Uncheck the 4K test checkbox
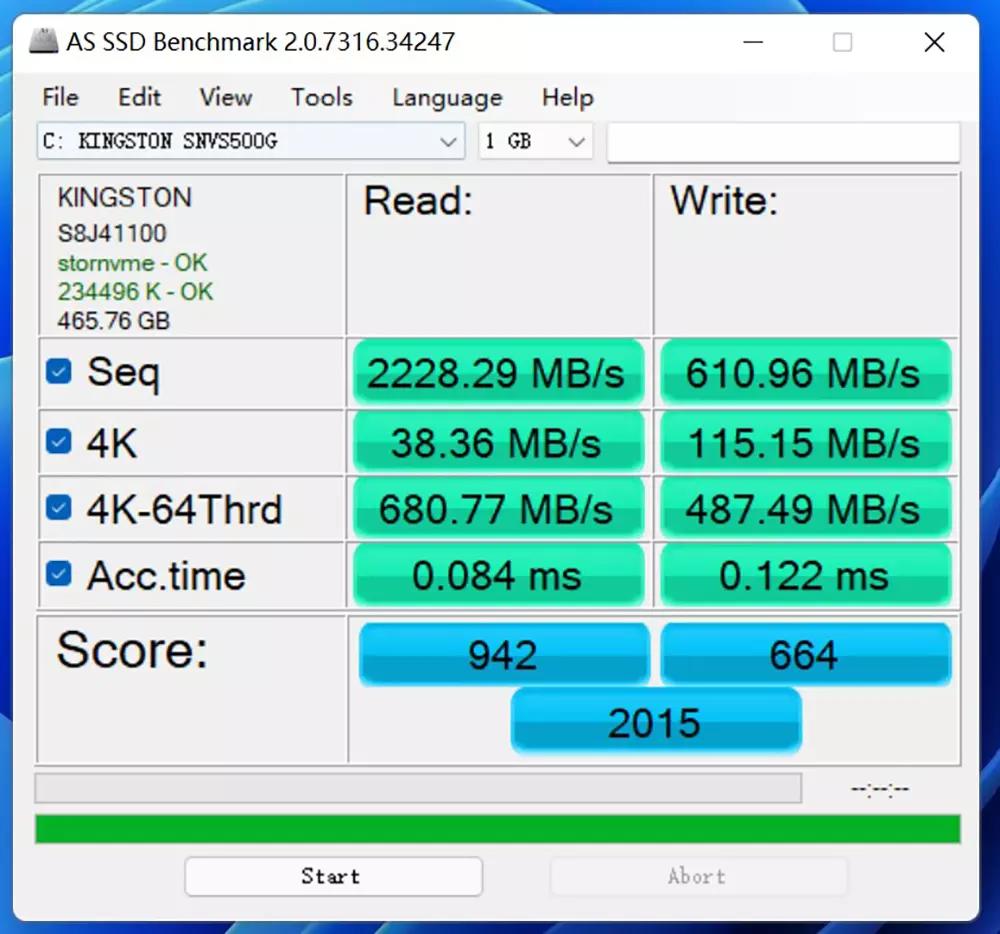The image size is (1000, 934). coord(59,441)
